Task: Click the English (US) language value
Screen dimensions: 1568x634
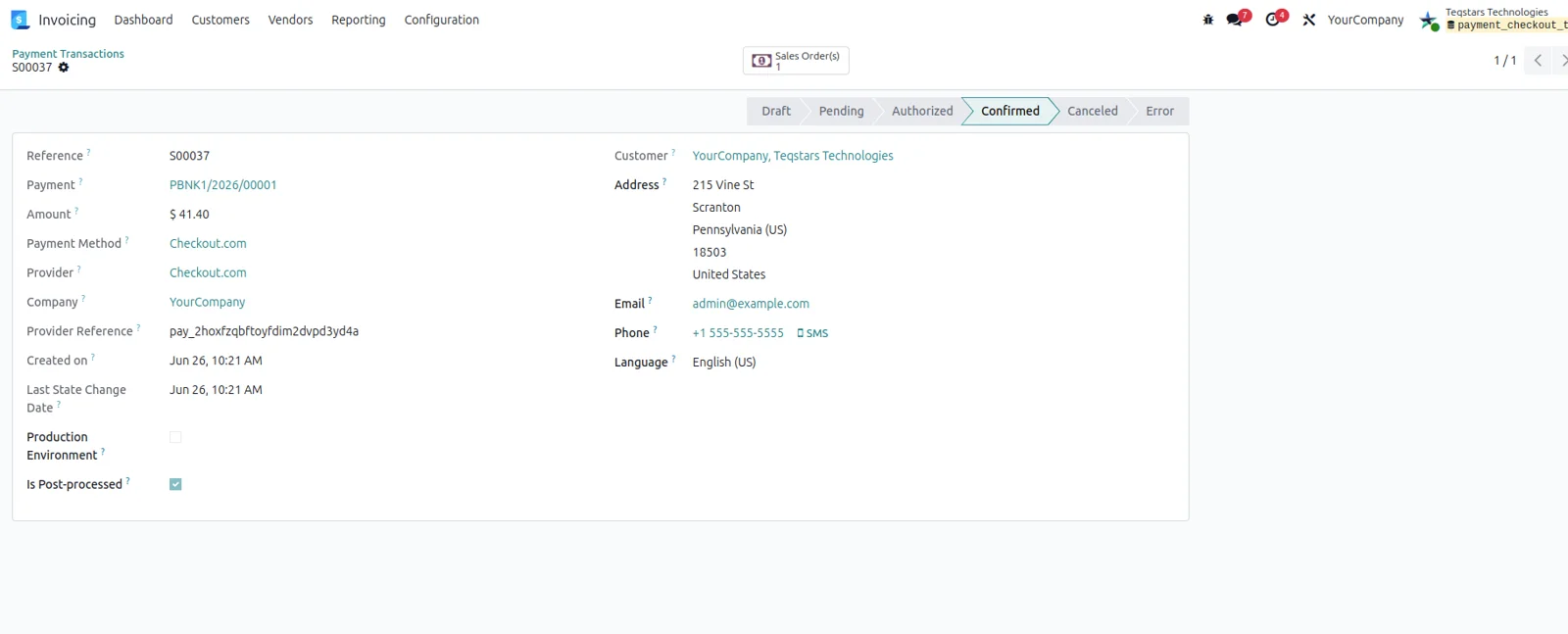Action: [724, 363]
